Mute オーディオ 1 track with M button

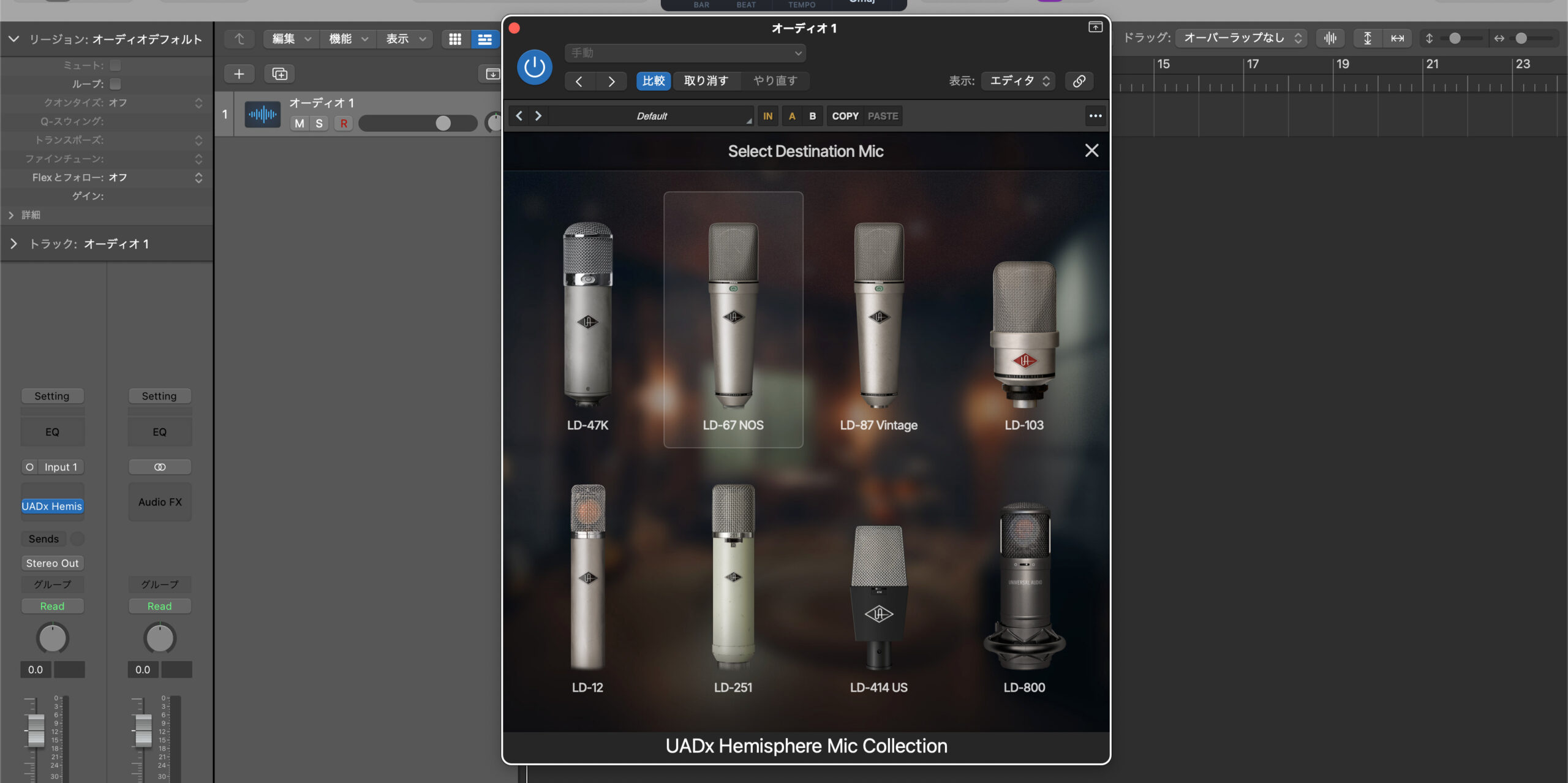click(299, 123)
